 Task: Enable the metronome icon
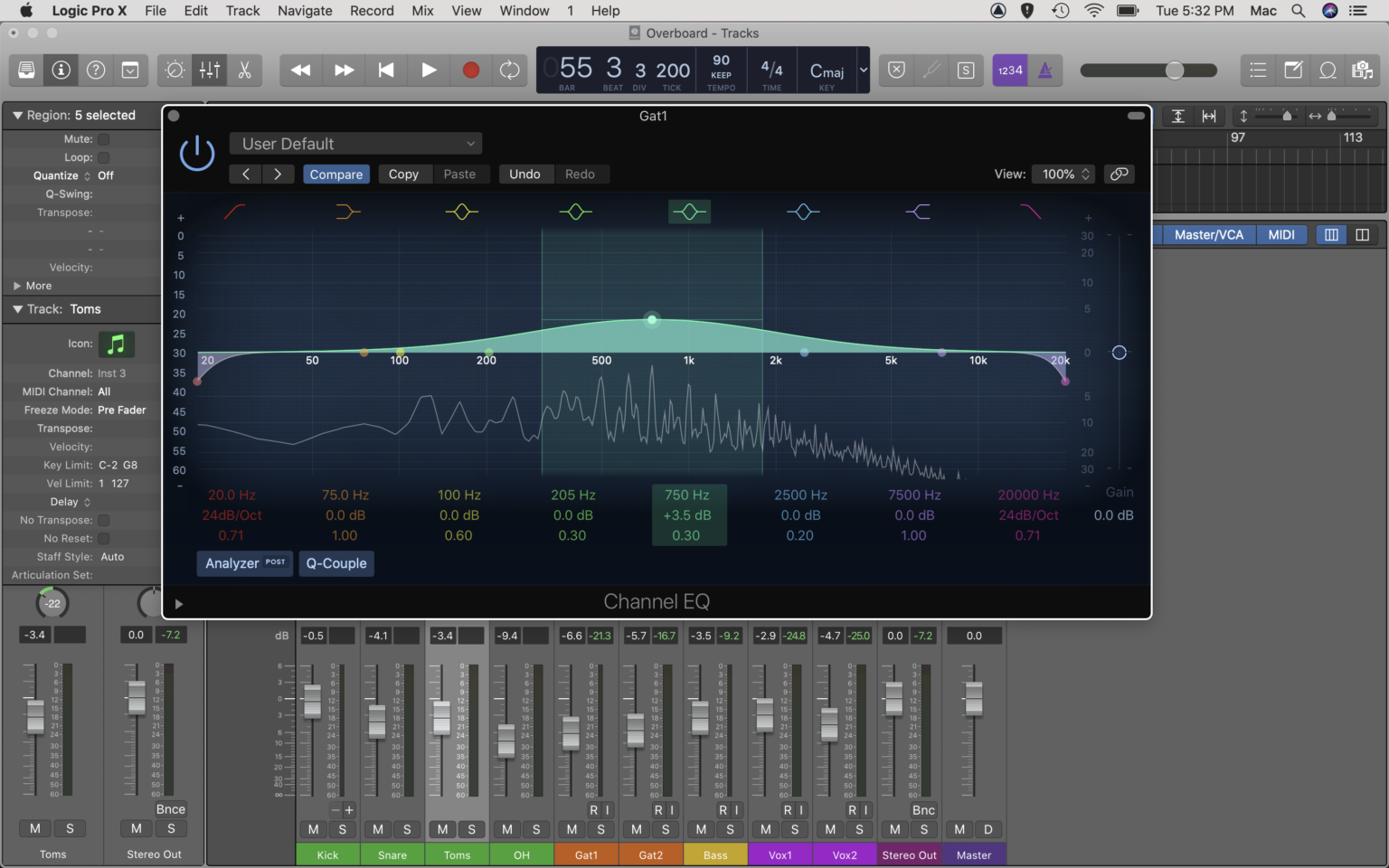point(1045,70)
